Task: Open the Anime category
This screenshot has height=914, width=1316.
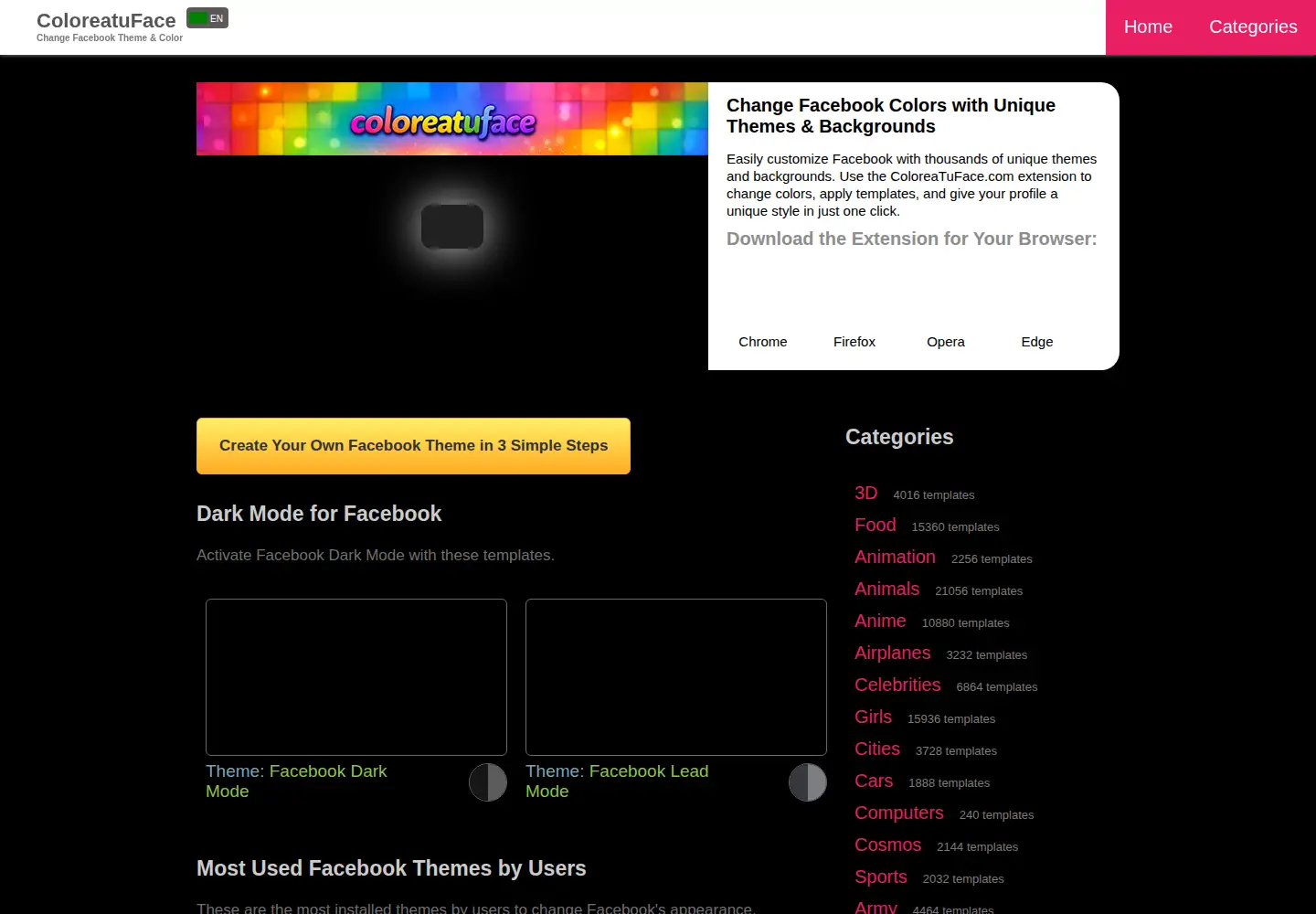Action: tap(880, 621)
